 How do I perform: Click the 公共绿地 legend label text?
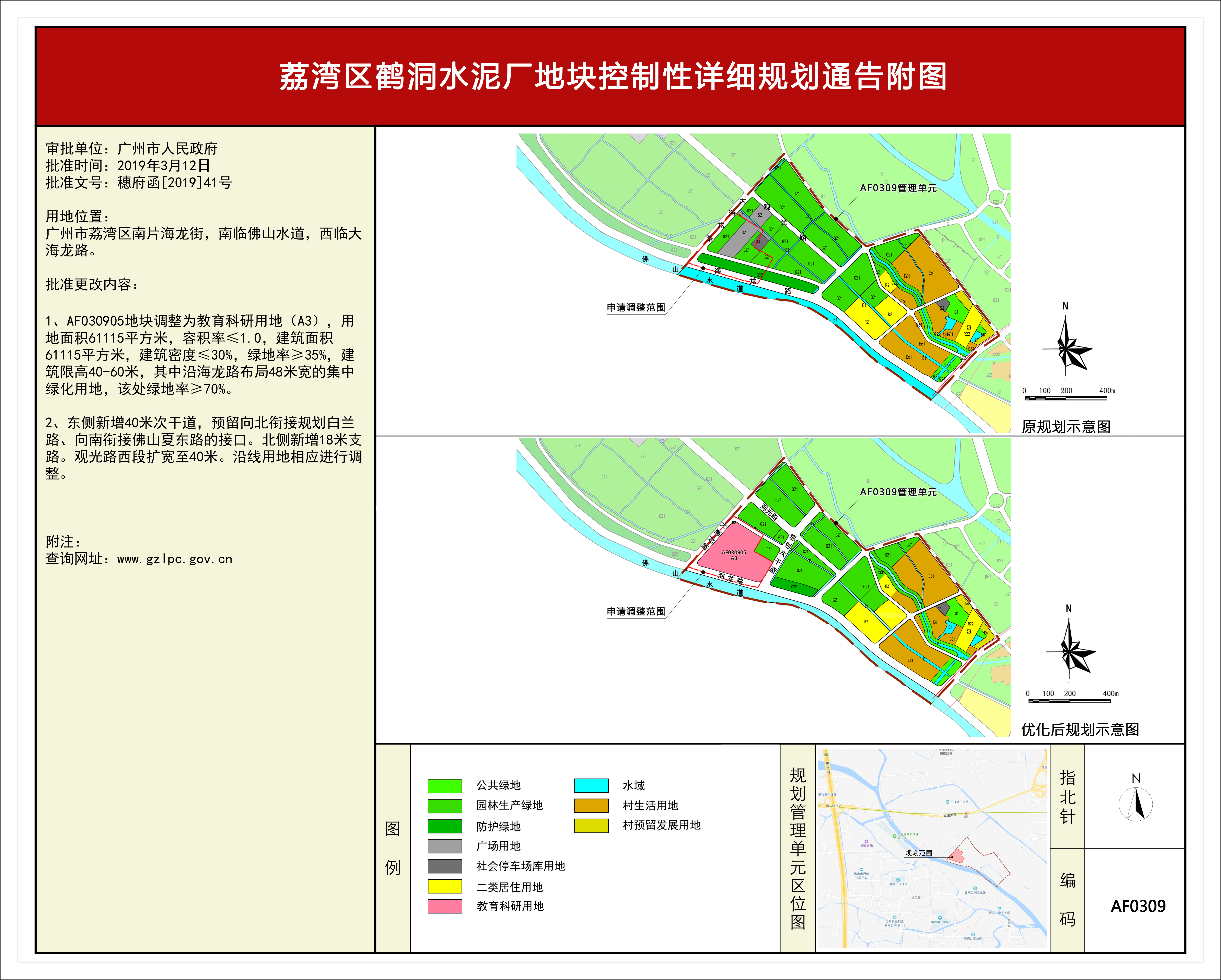click(498, 785)
